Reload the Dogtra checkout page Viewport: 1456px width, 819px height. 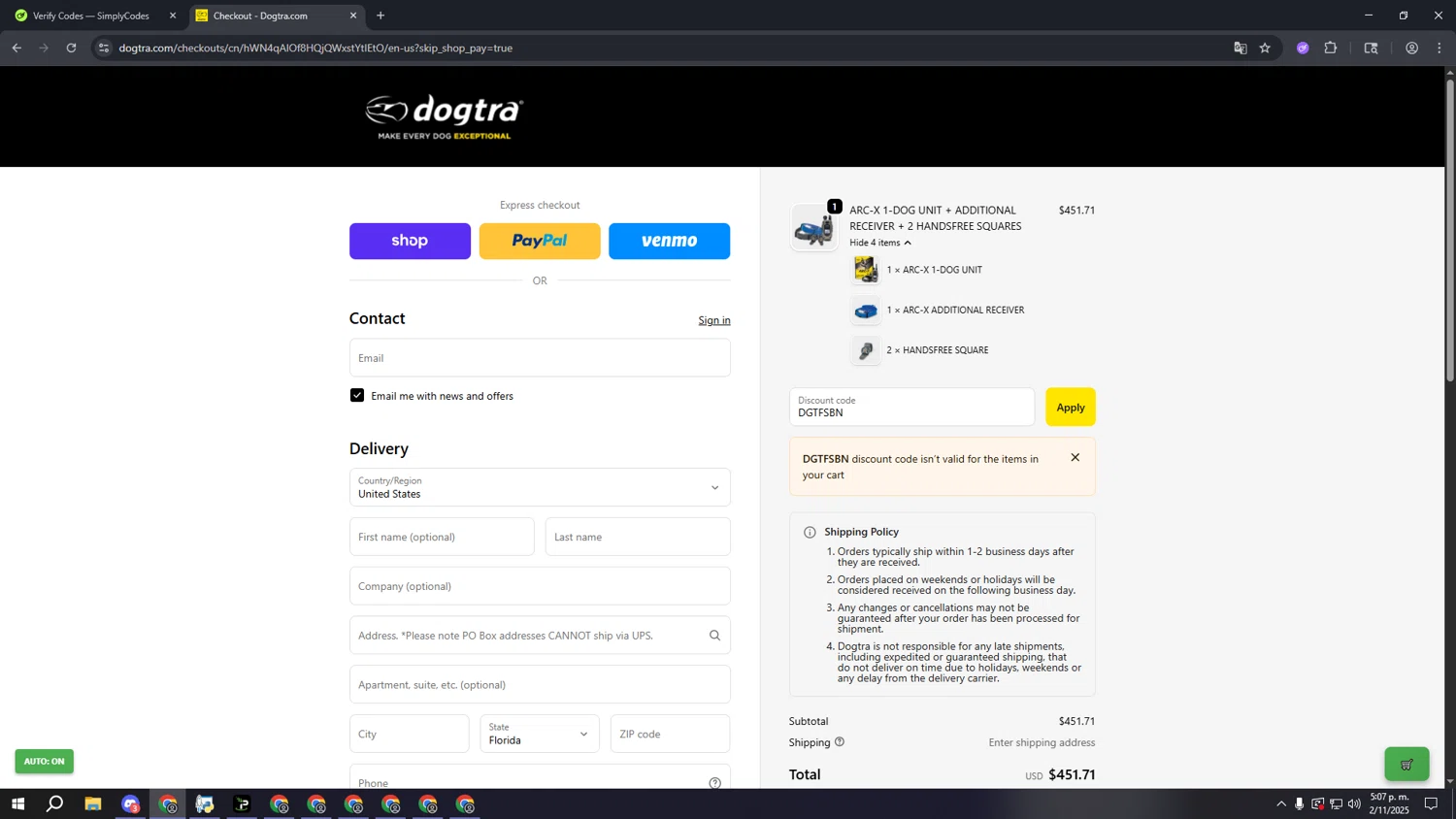pos(71,48)
